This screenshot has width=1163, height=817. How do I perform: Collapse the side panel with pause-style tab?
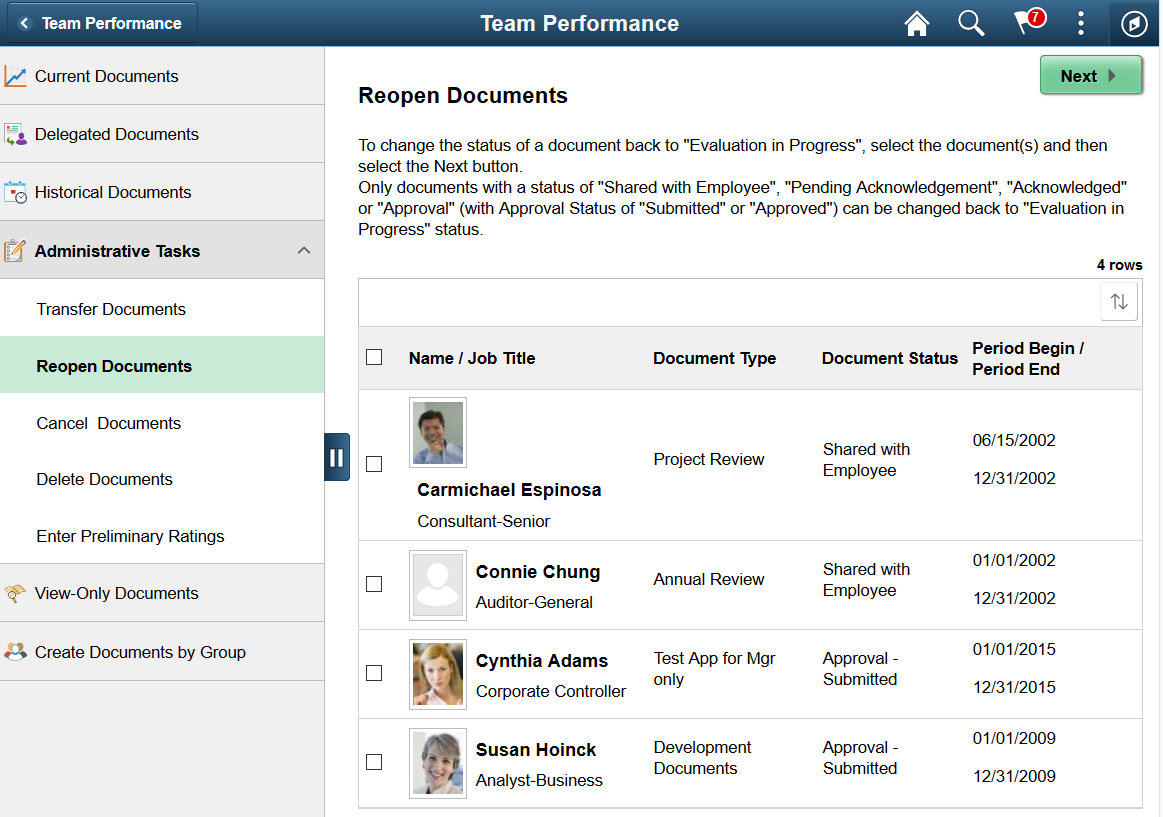[337, 457]
